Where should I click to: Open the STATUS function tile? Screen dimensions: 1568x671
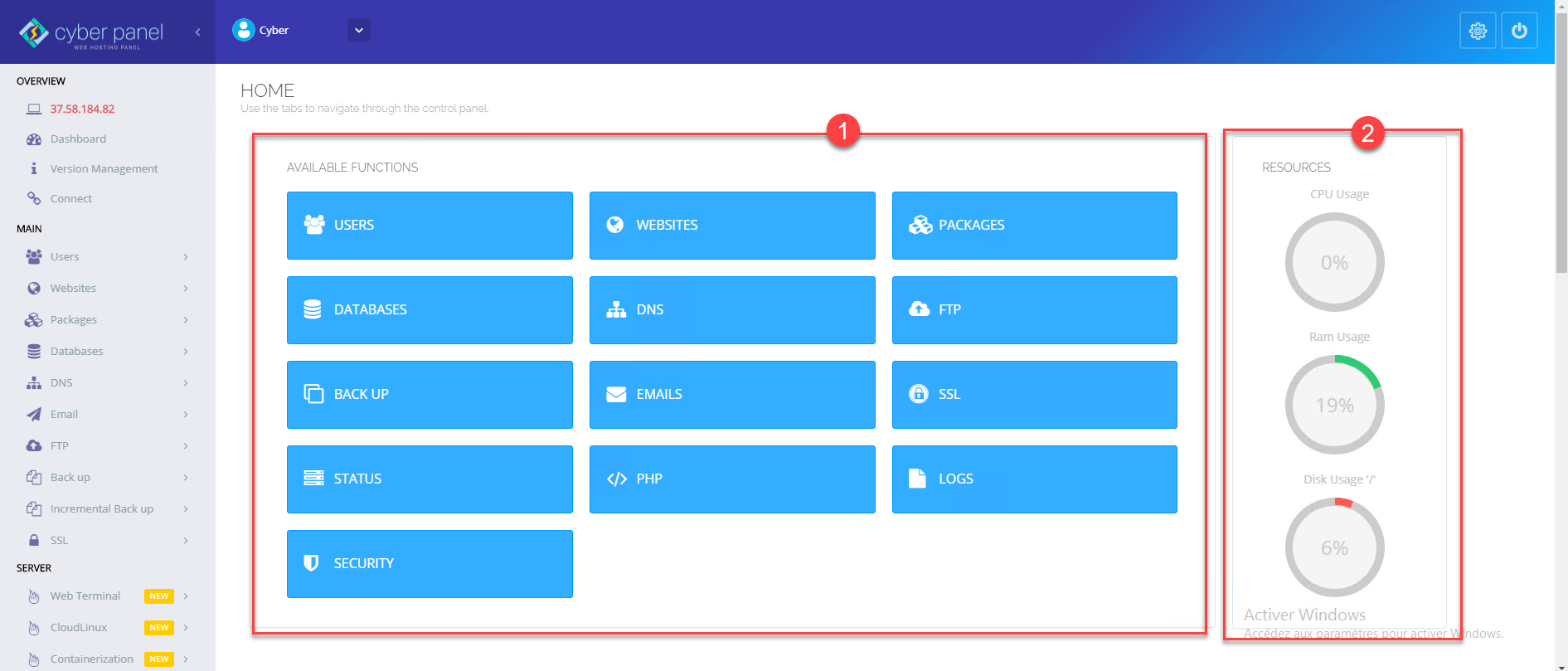[x=430, y=479]
